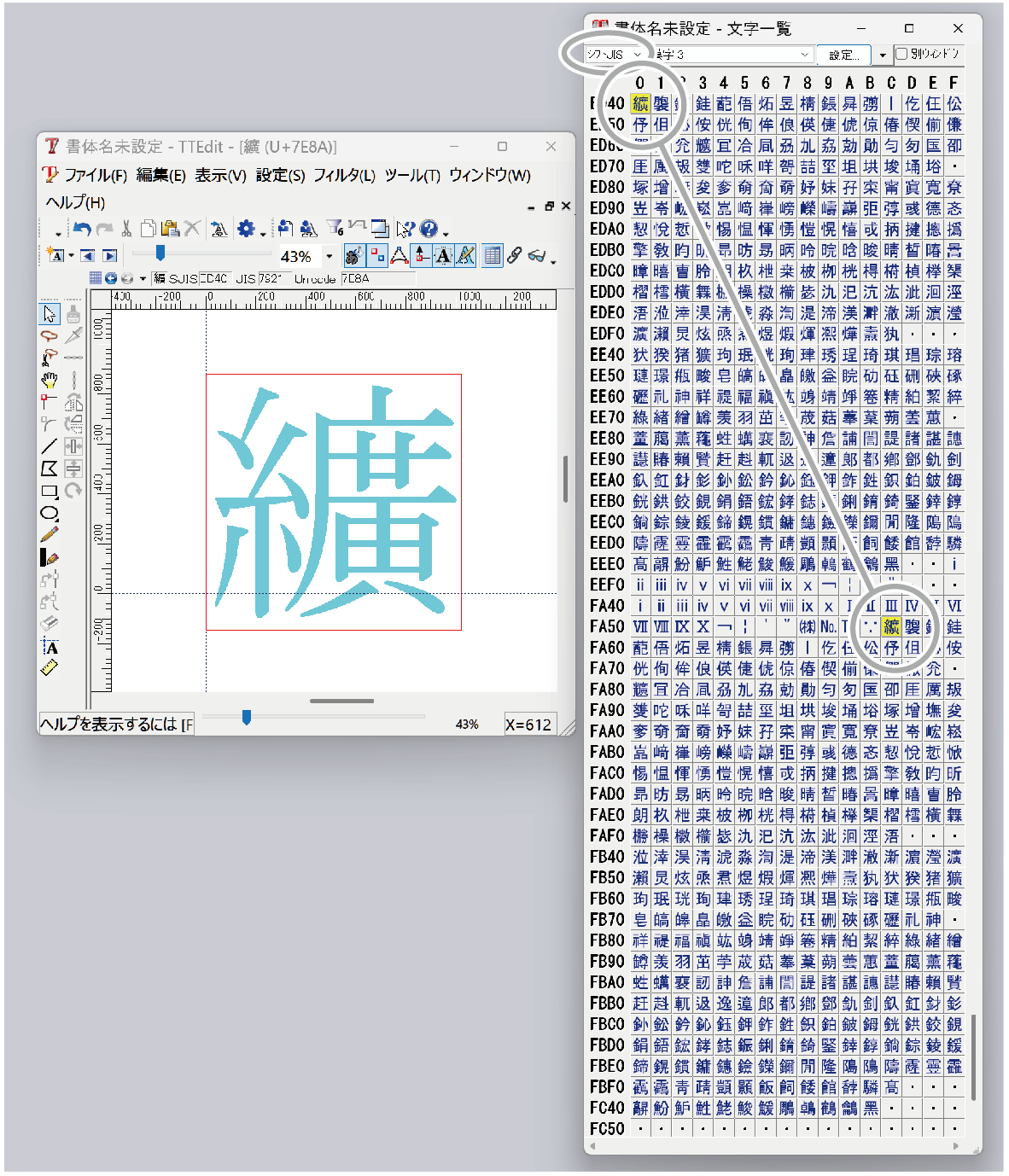Select the straight line drawing tool
1009x1176 pixels.
click(50, 445)
